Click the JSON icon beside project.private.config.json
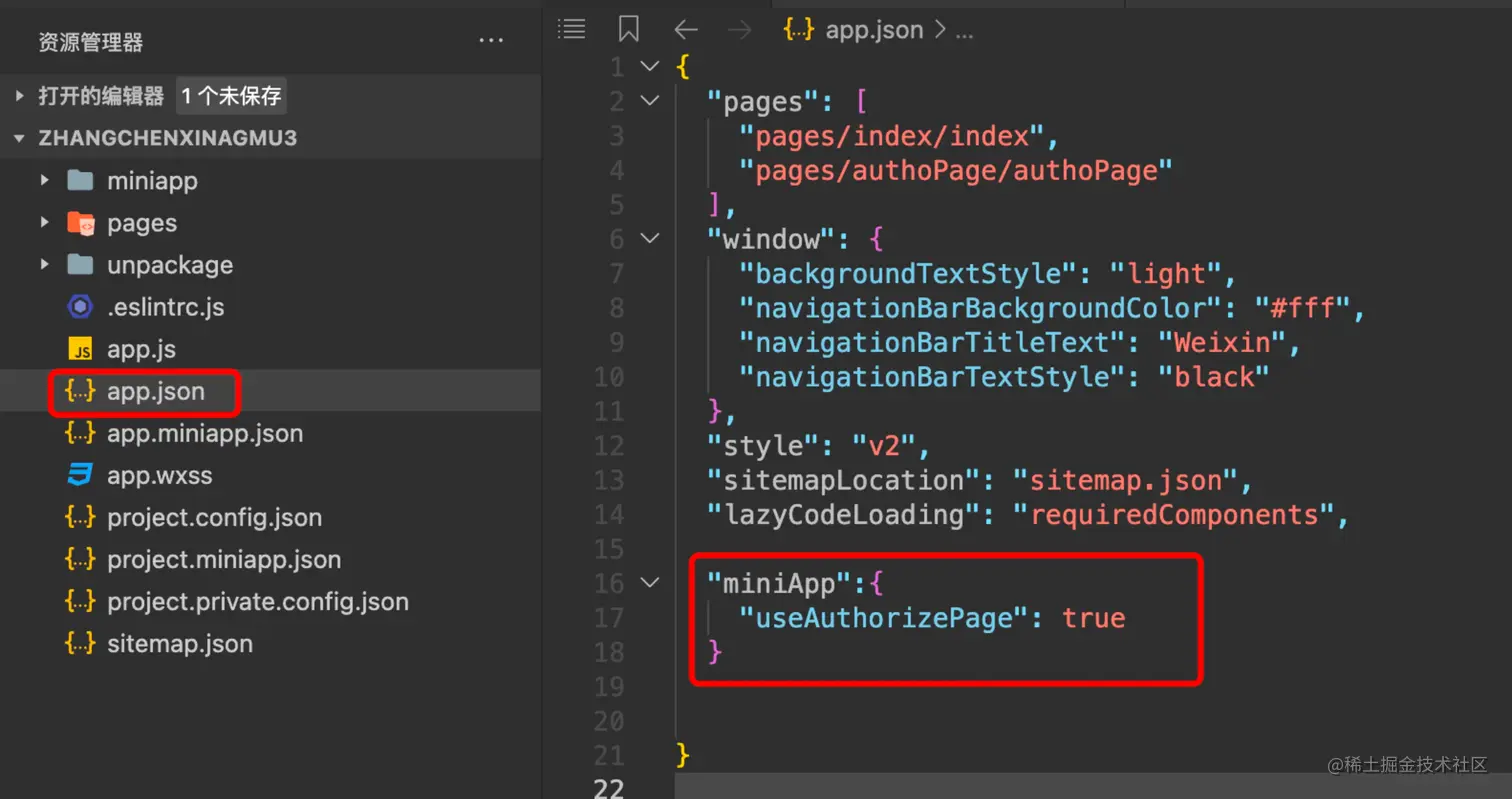The width and height of the screenshot is (1512, 799). pos(80,601)
